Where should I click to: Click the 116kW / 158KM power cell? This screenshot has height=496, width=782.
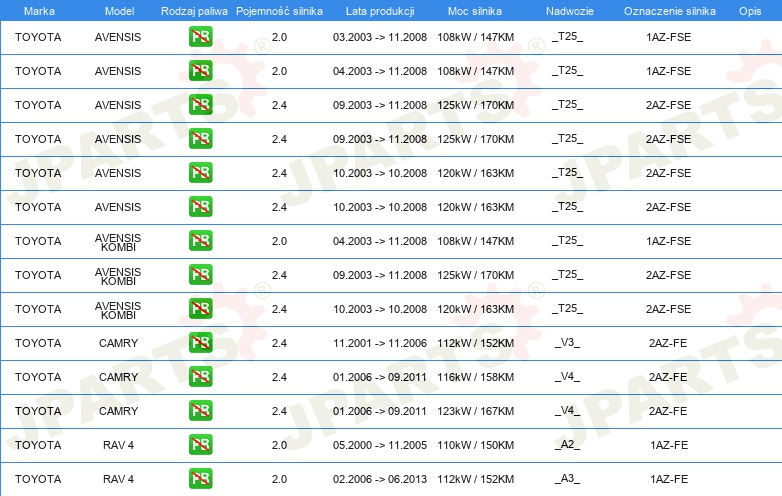click(x=475, y=377)
